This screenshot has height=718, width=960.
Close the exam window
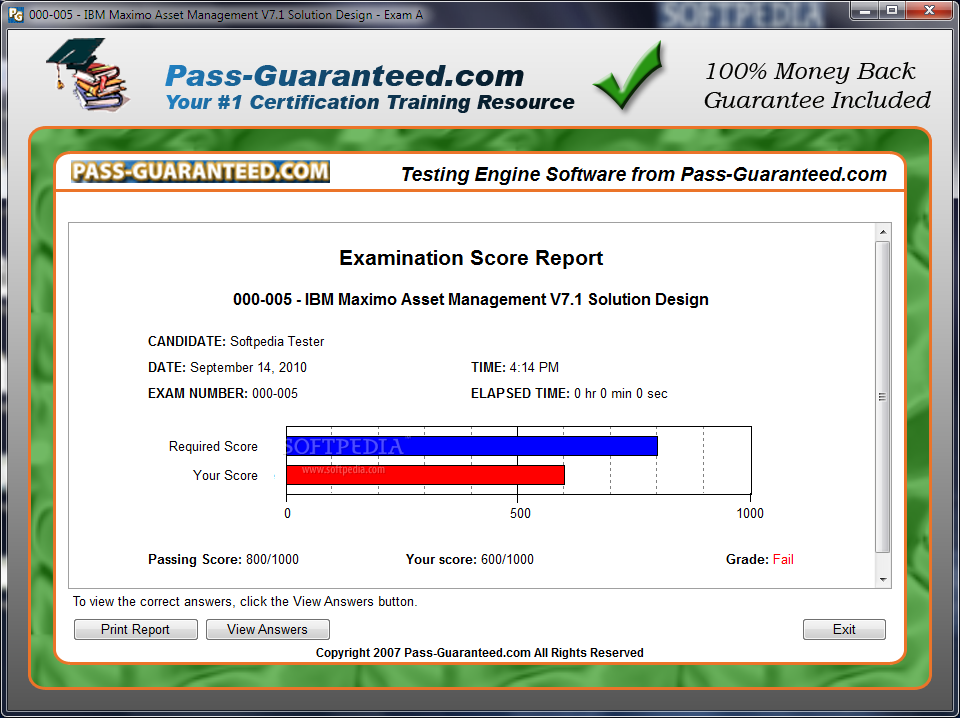pos(929,10)
